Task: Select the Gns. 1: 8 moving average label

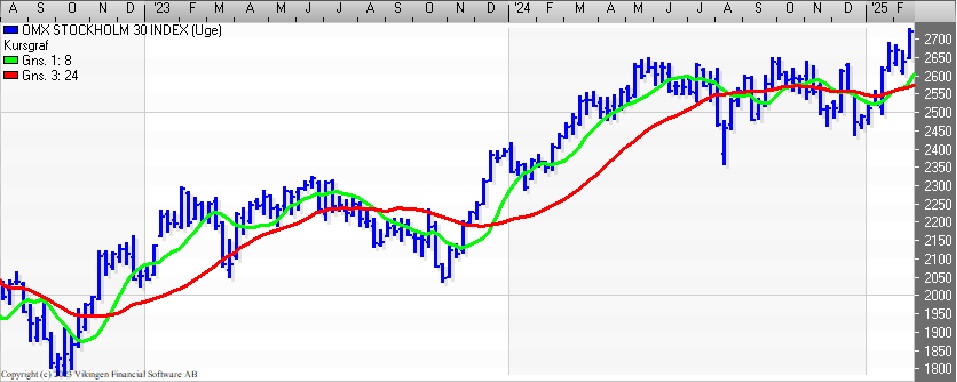Action: pyautogui.click(x=47, y=60)
